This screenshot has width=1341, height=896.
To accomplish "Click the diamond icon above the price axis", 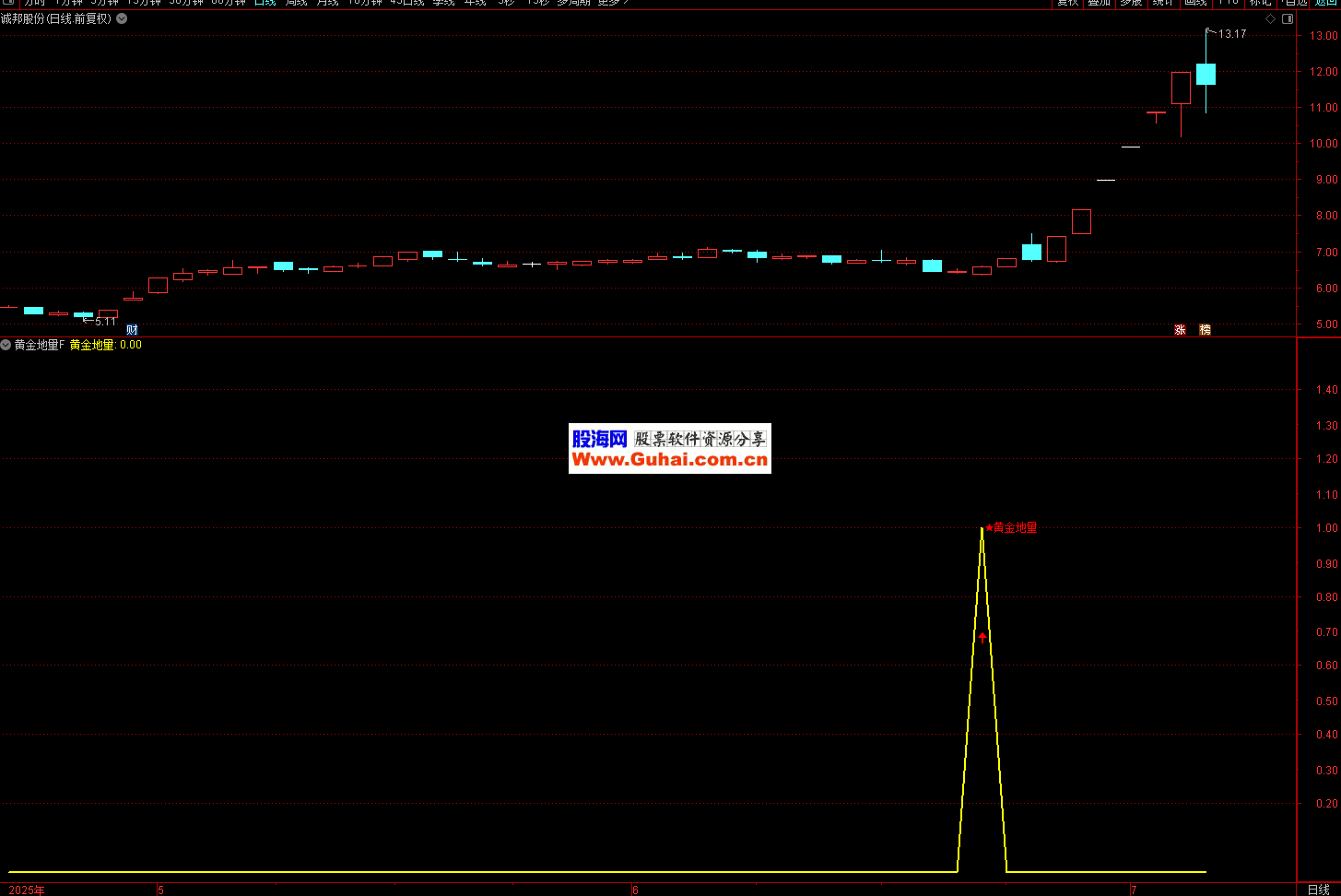I will 1270,18.
